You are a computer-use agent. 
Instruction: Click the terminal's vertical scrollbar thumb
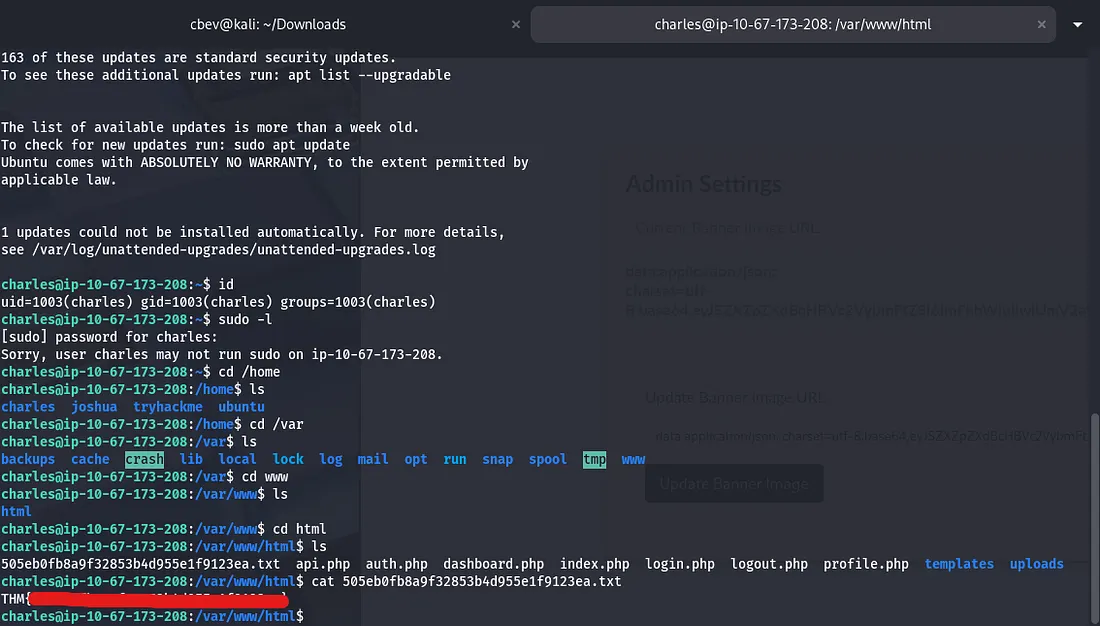point(1094,500)
